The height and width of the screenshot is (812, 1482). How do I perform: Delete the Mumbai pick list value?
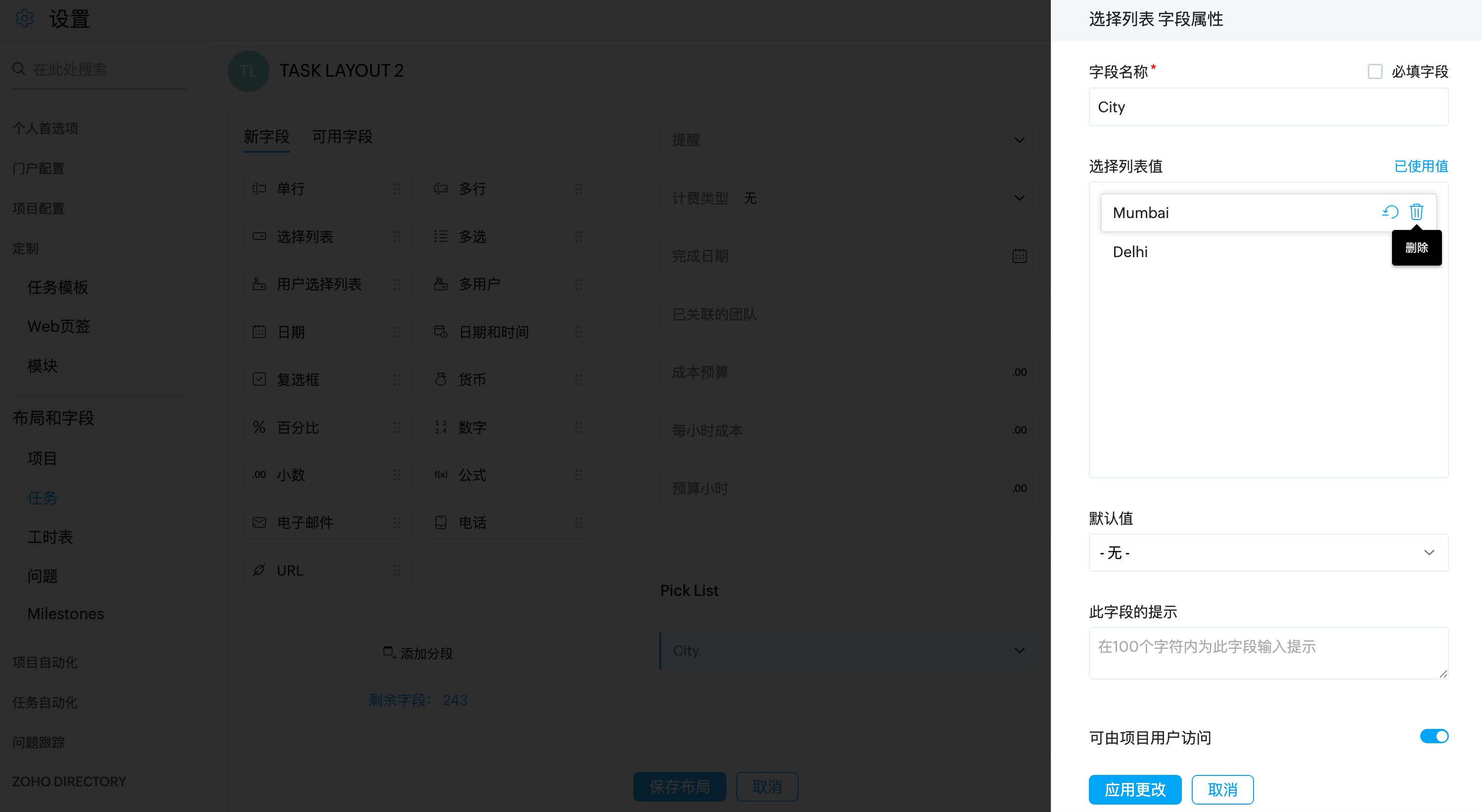(x=1416, y=212)
